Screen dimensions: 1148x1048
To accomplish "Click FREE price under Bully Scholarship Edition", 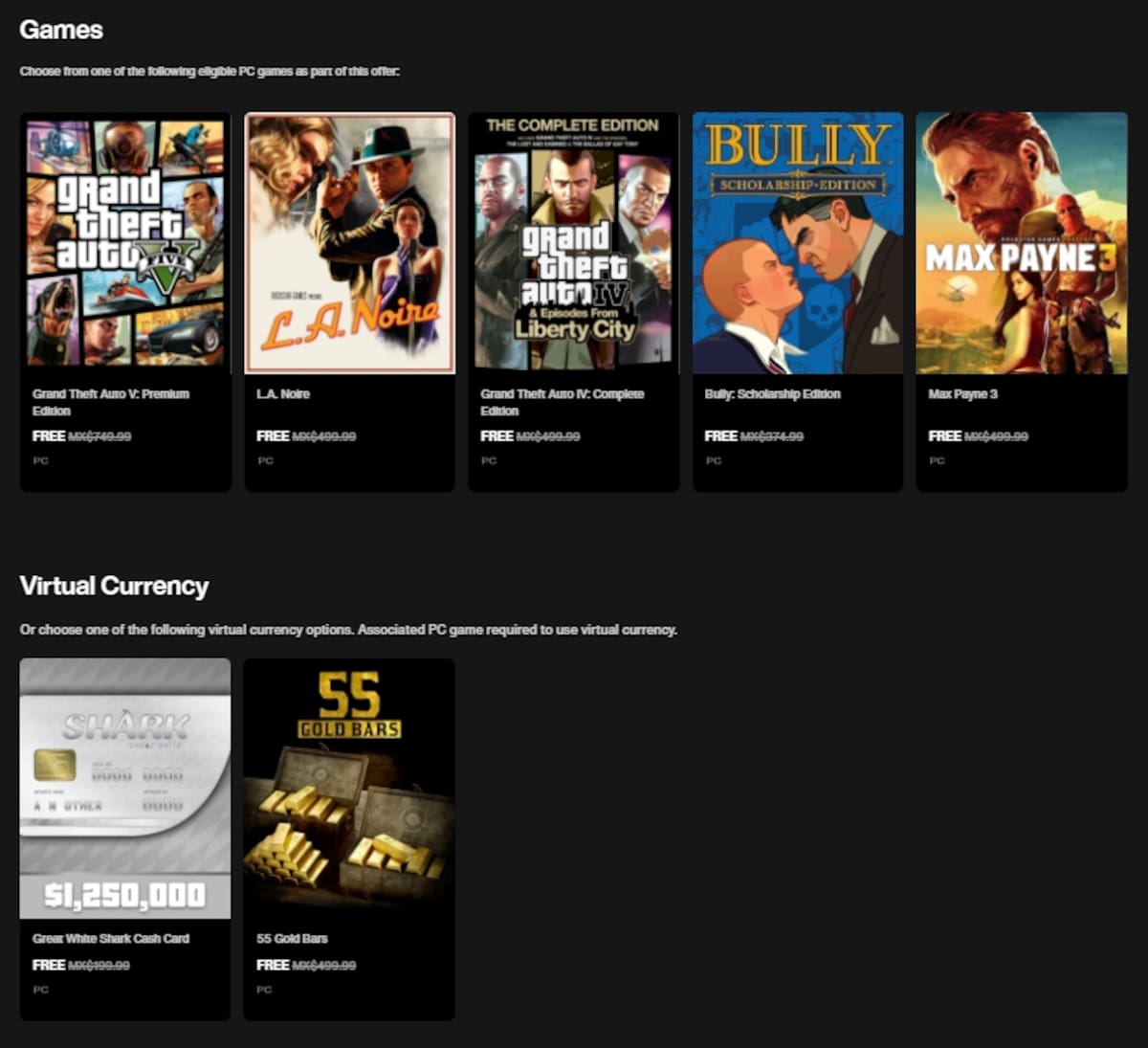I will click(720, 435).
